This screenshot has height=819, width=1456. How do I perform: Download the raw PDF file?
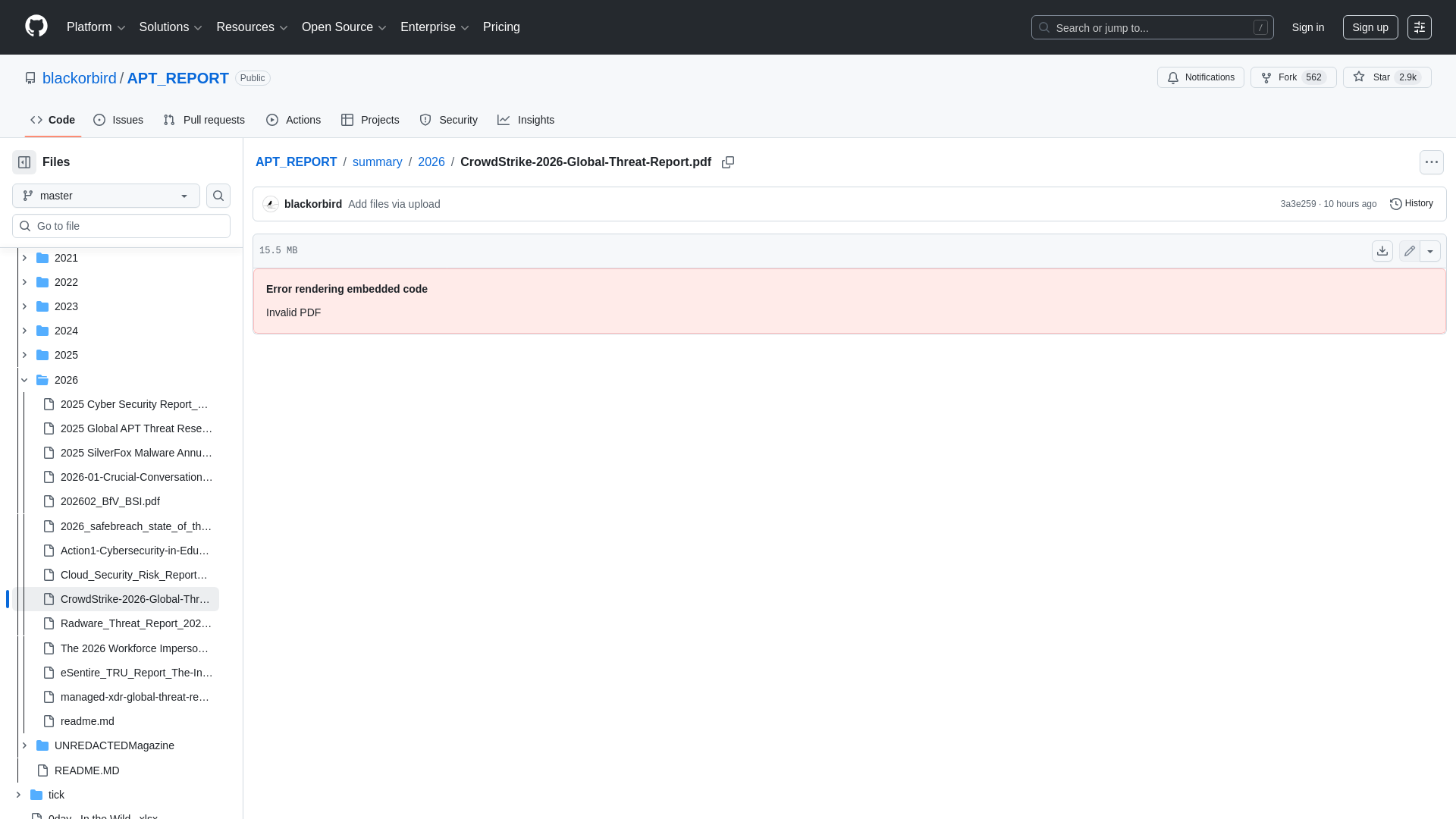[x=1382, y=250]
